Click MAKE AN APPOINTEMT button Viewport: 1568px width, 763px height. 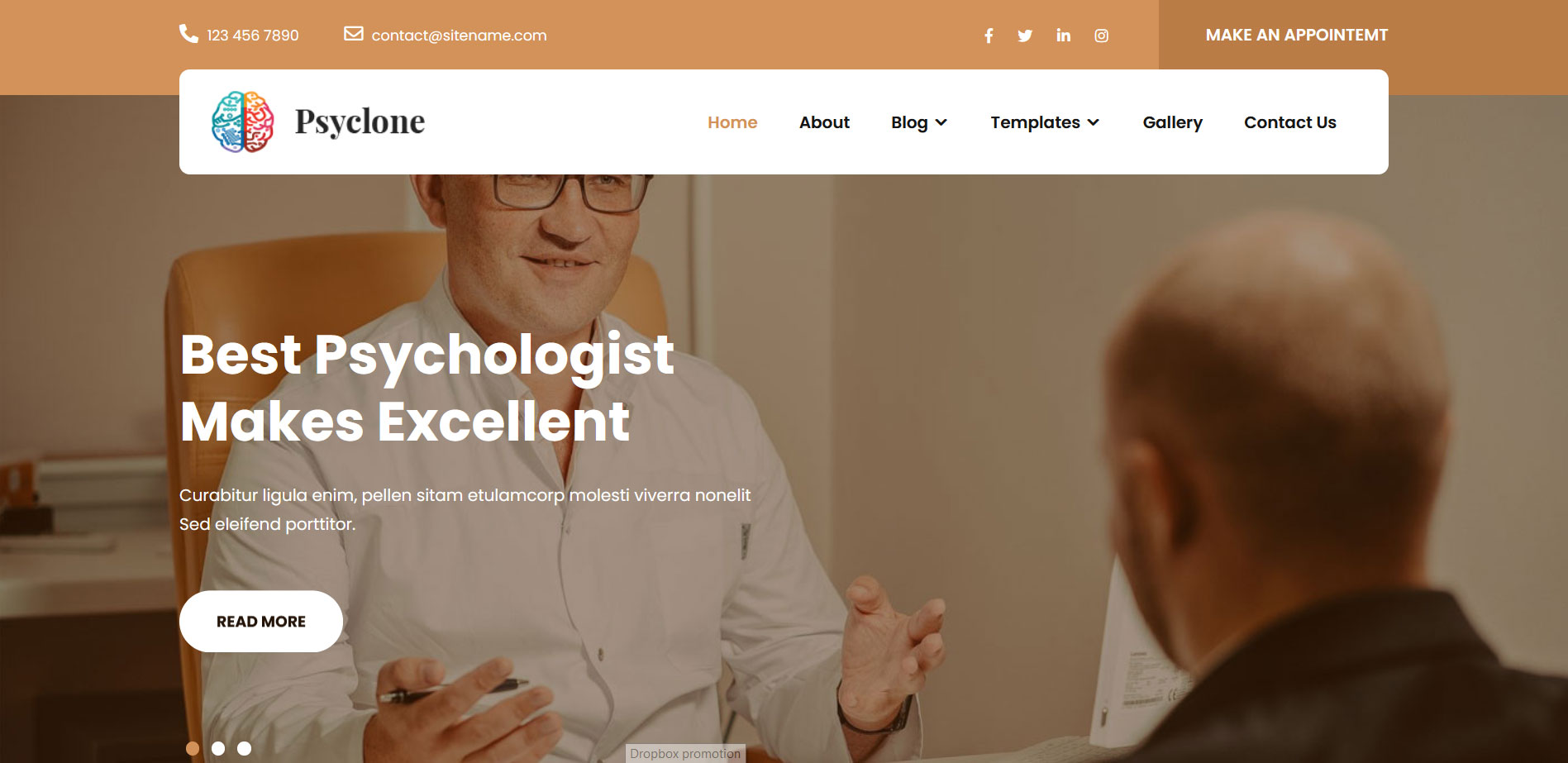tap(1296, 35)
